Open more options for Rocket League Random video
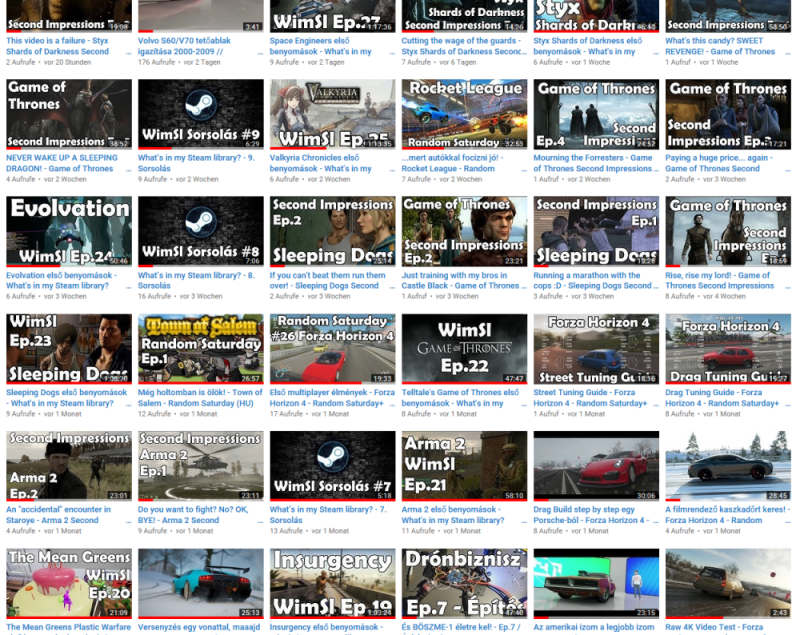 (x=523, y=170)
